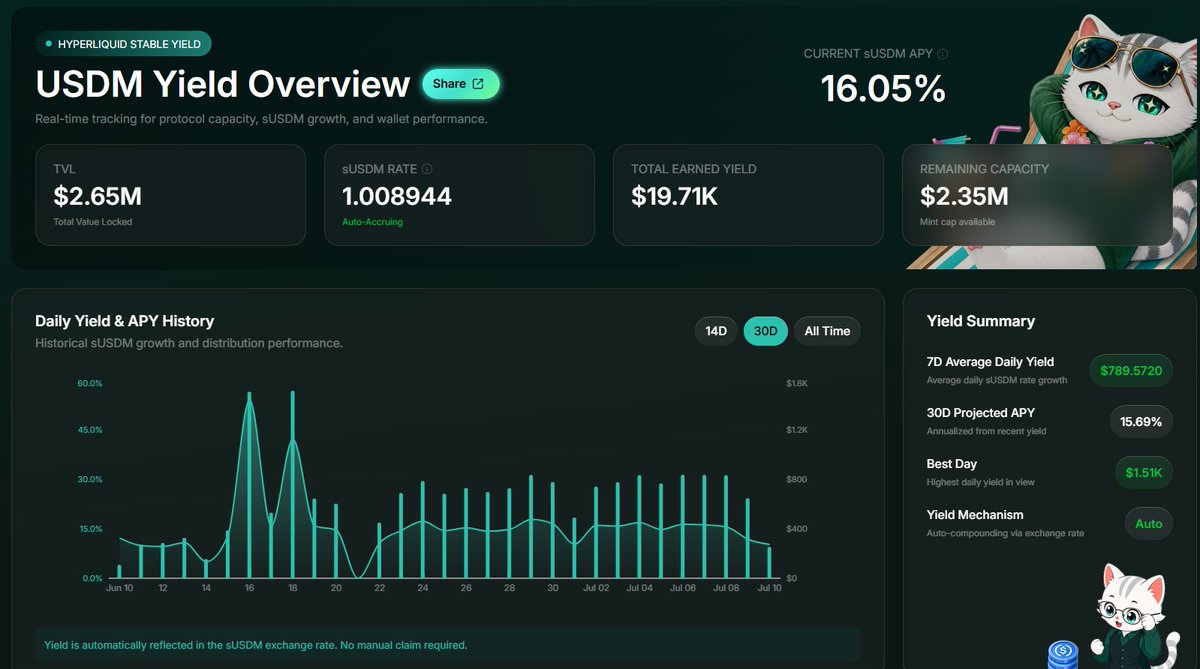The height and width of the screenshot is (669, 1200).
Task: Click the Daily Yield & APY History title
Action: pyautogui.click(x=125, y=321)
